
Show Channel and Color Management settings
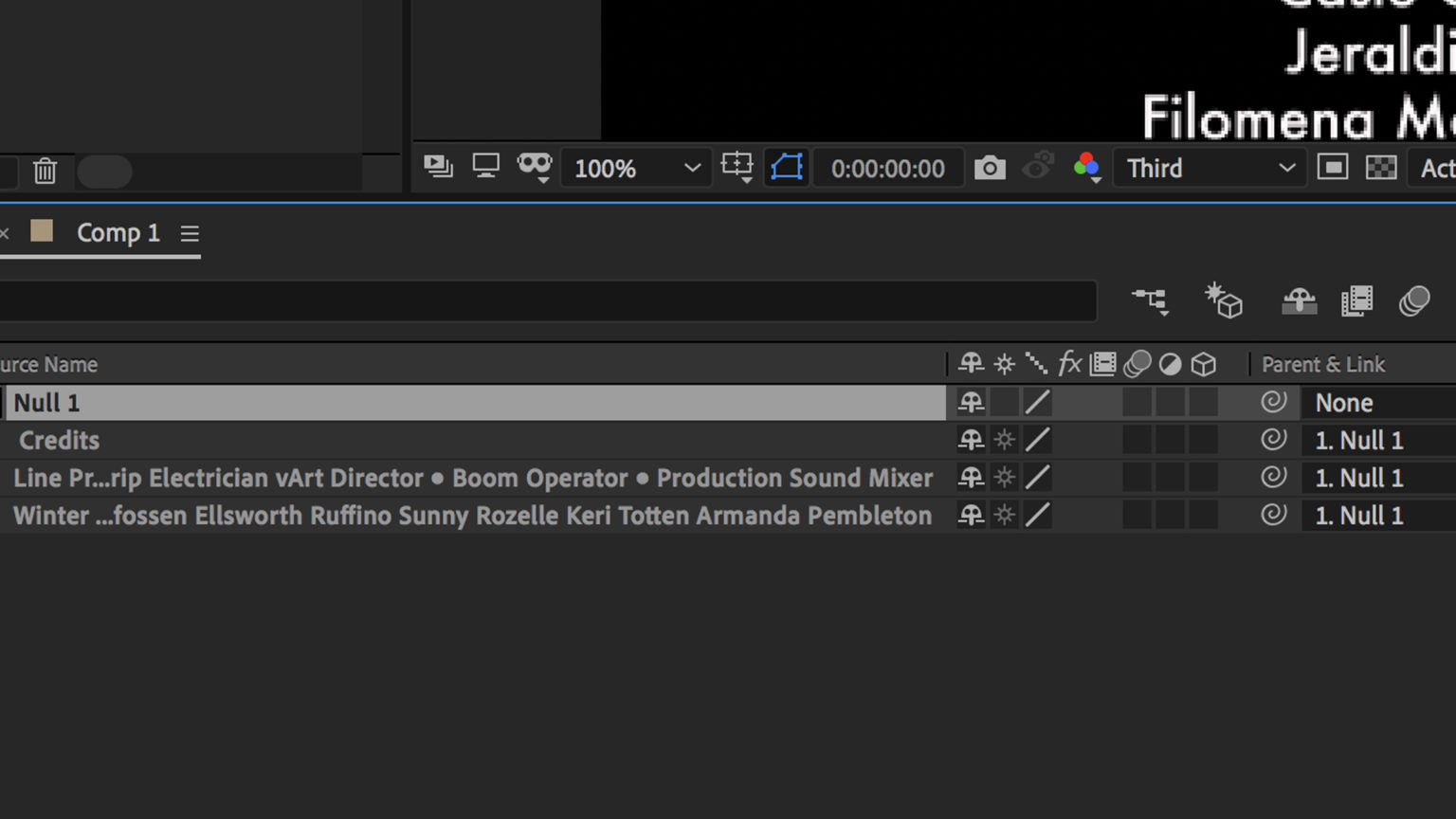tap(1087, 168)
